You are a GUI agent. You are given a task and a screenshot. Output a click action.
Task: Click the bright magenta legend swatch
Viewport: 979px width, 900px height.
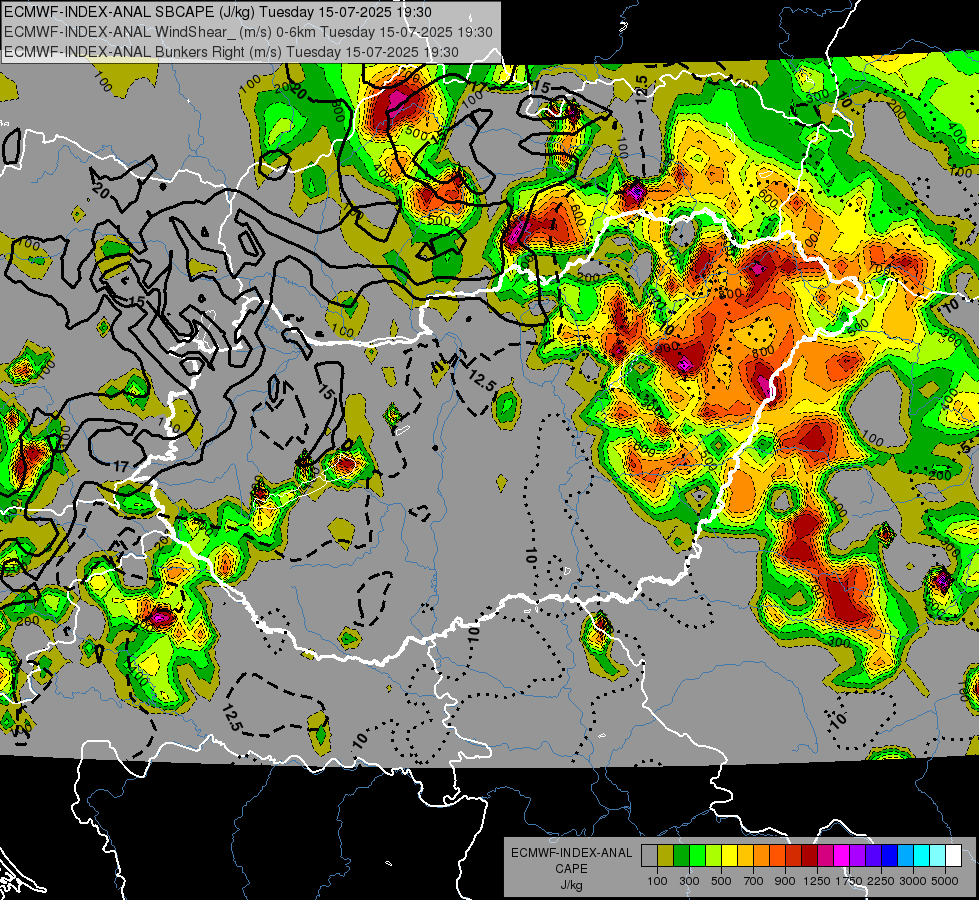842,856
